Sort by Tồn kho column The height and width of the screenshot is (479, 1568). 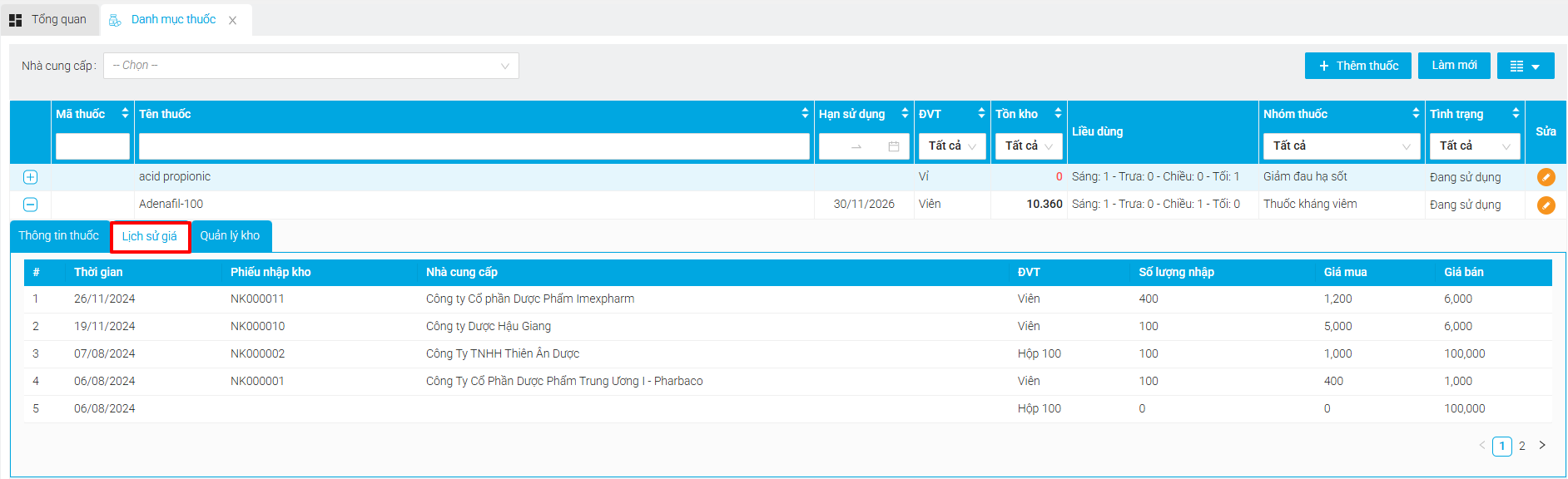[1058, 114]
